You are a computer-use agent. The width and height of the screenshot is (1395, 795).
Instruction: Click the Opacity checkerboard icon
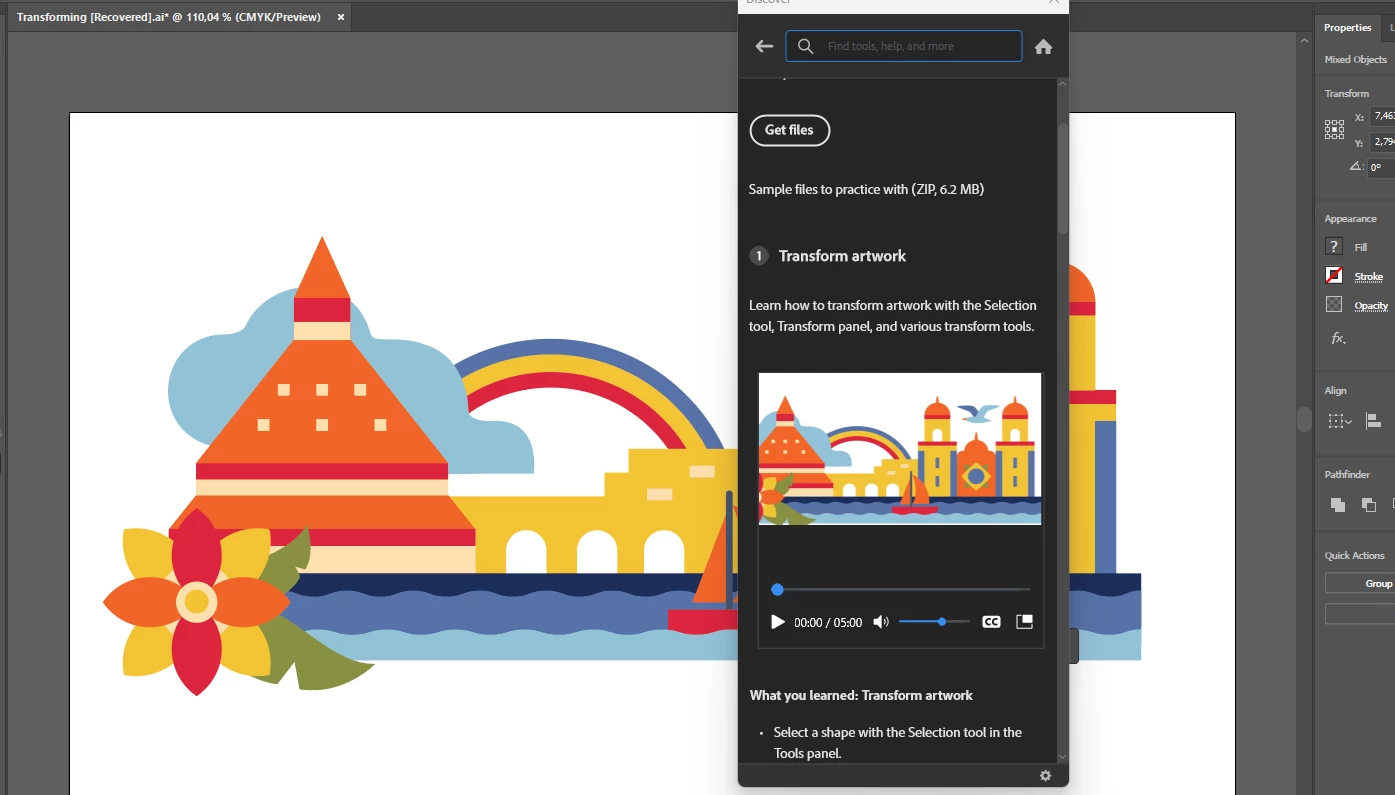click(1334, 304)
